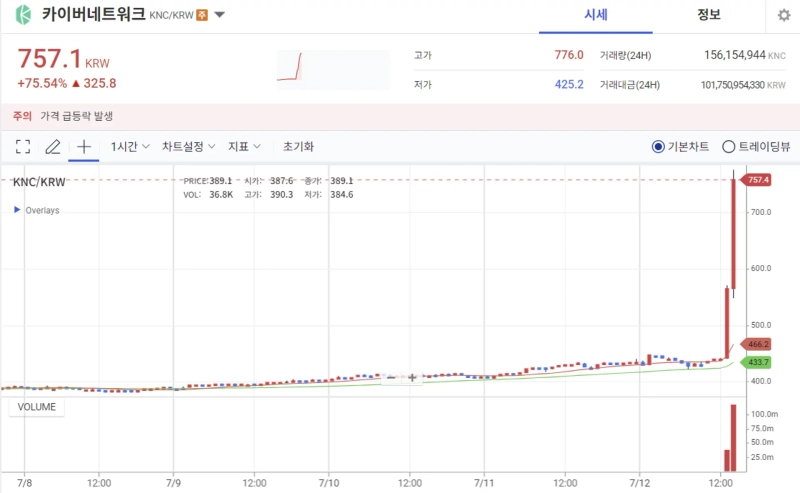800x493 pixels.
Task: Click the VOLUME panel label
Action: coord(36,407)
